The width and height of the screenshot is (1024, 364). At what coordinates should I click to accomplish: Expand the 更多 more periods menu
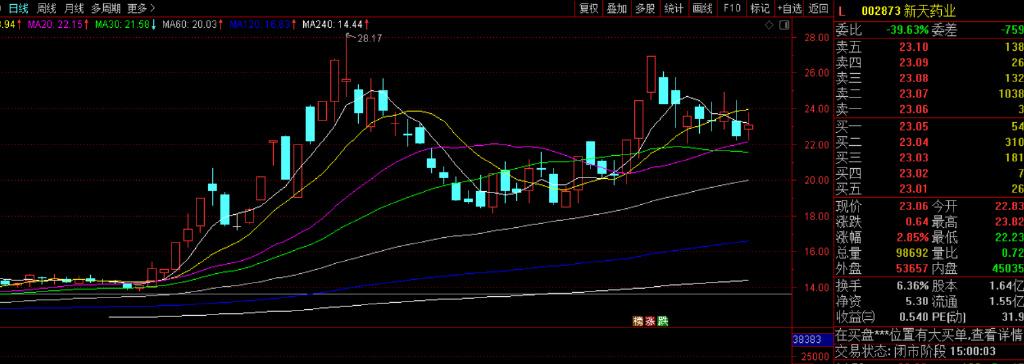141,8
